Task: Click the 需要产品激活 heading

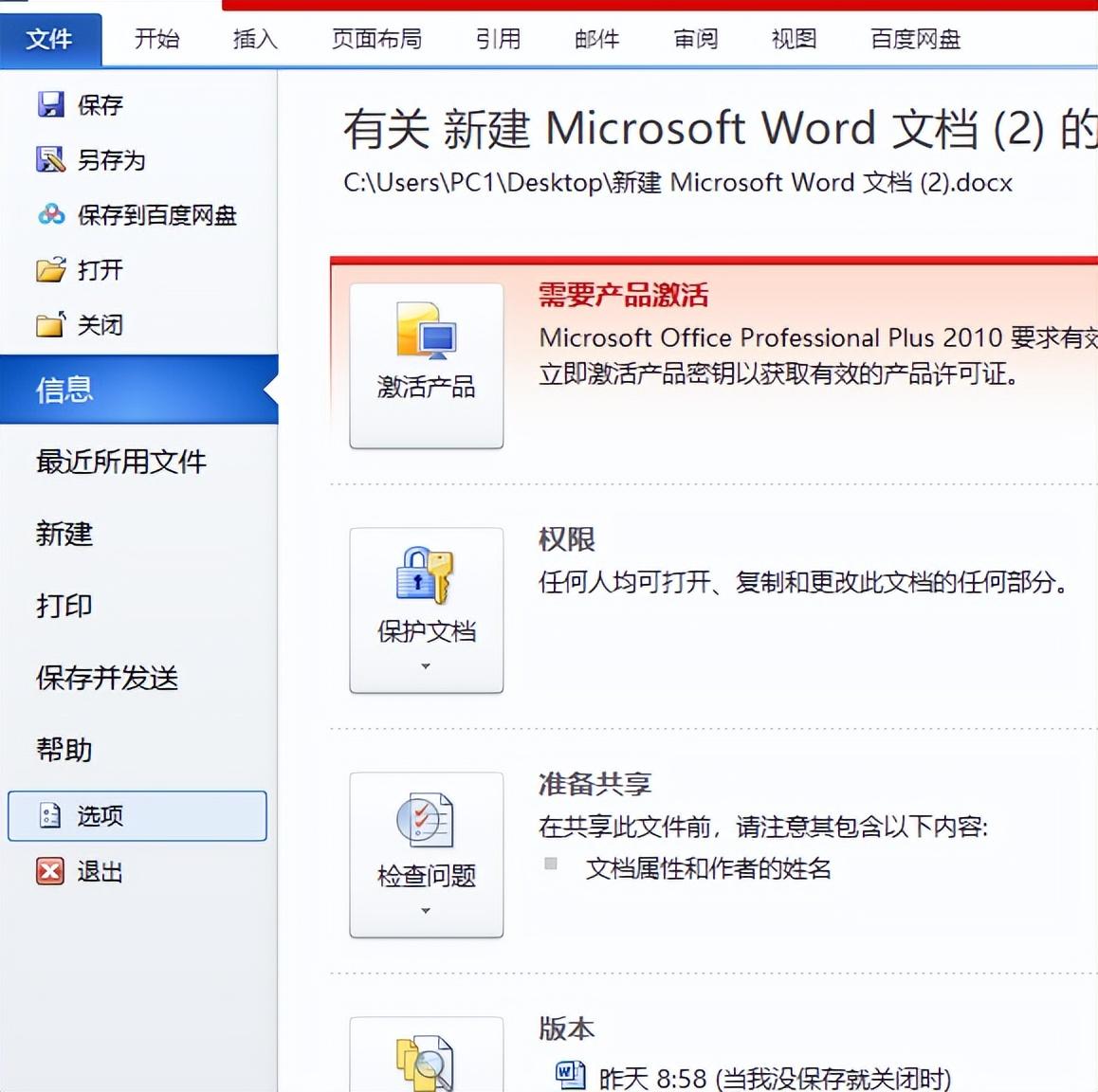Action: click(x=623, y=295)
